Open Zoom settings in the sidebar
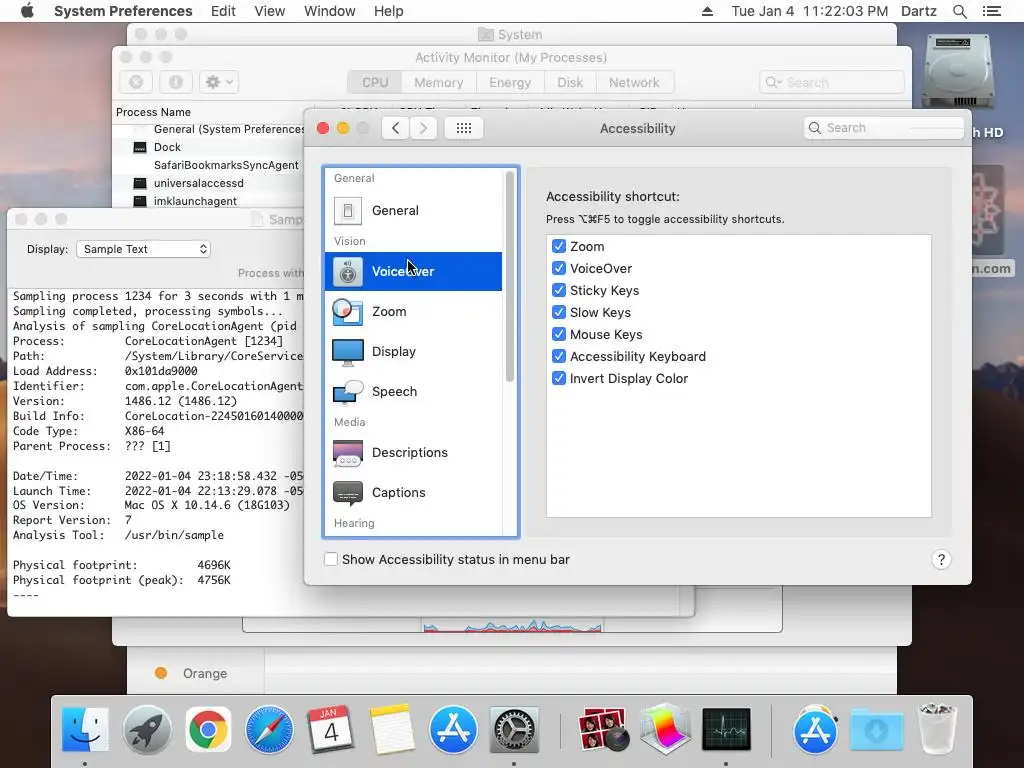 (413, 312)
